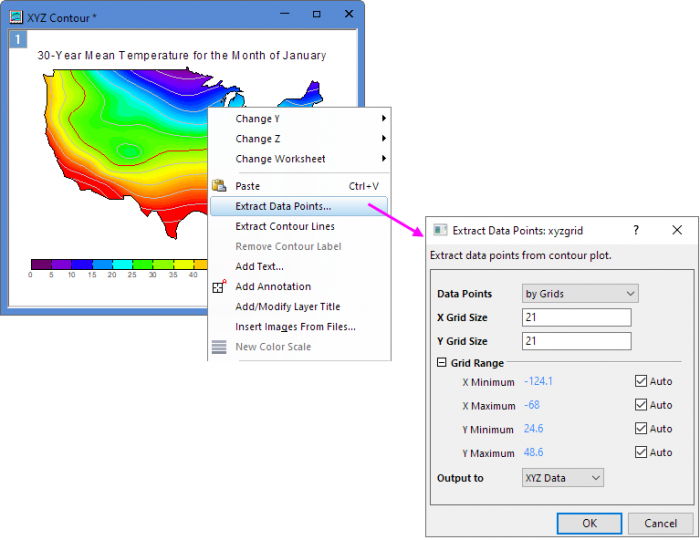
Task: Open the Data Points 'by Grids' dropdown
Action: (580, 294)
